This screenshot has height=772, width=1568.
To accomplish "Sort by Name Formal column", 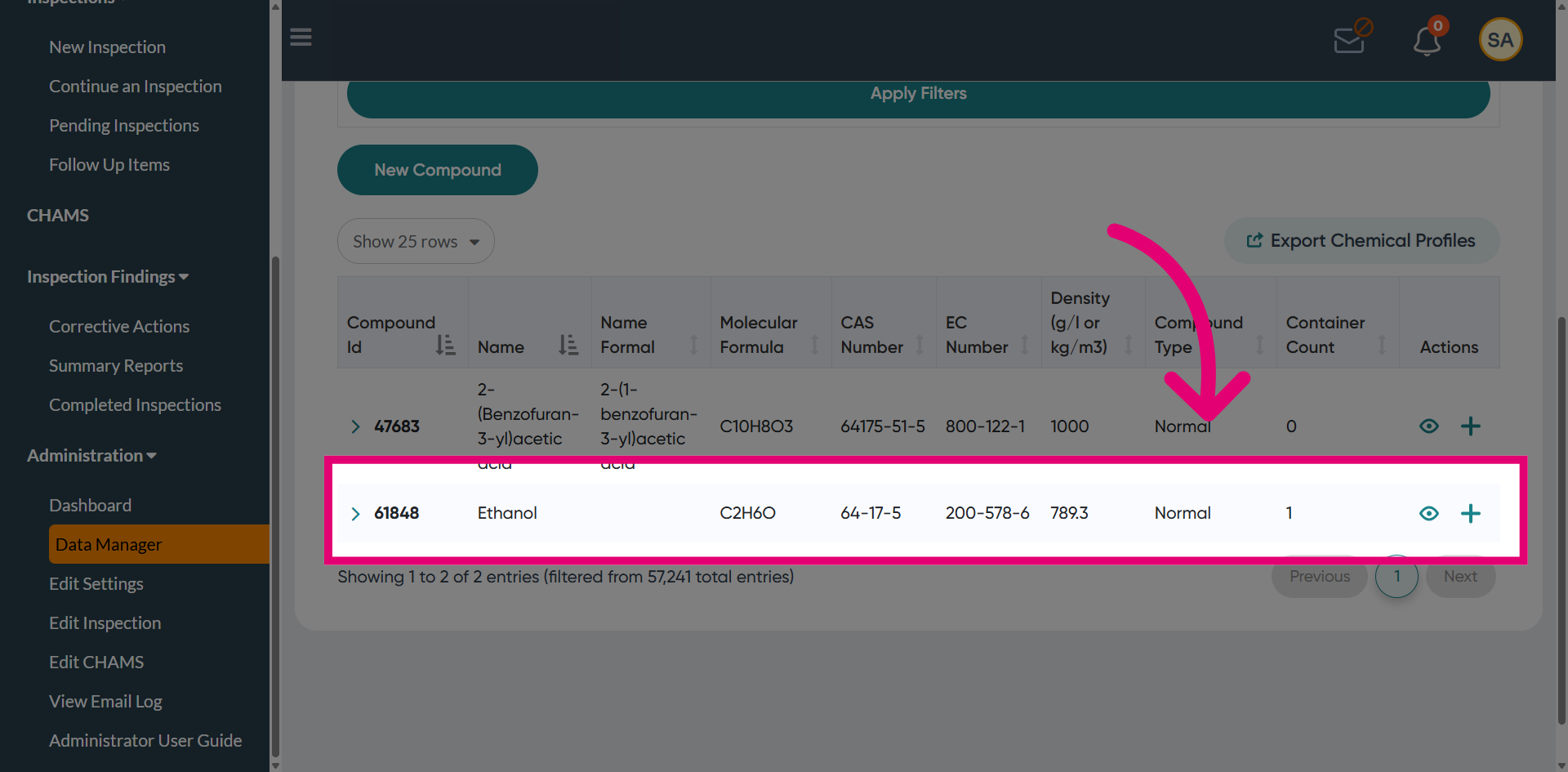I will [x=693, y=345].
